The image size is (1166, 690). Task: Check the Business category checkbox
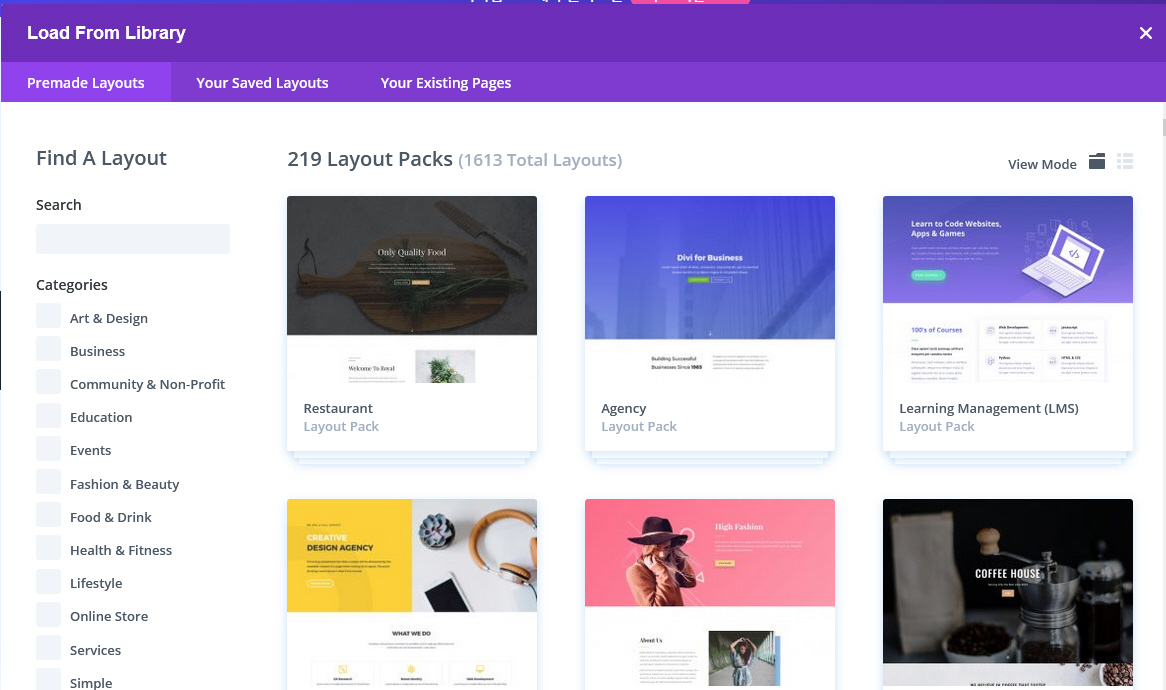click(x=48, y=349)
